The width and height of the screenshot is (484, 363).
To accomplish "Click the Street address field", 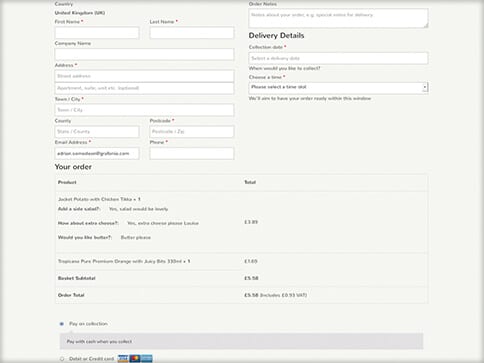I will (x=144, y=76).
